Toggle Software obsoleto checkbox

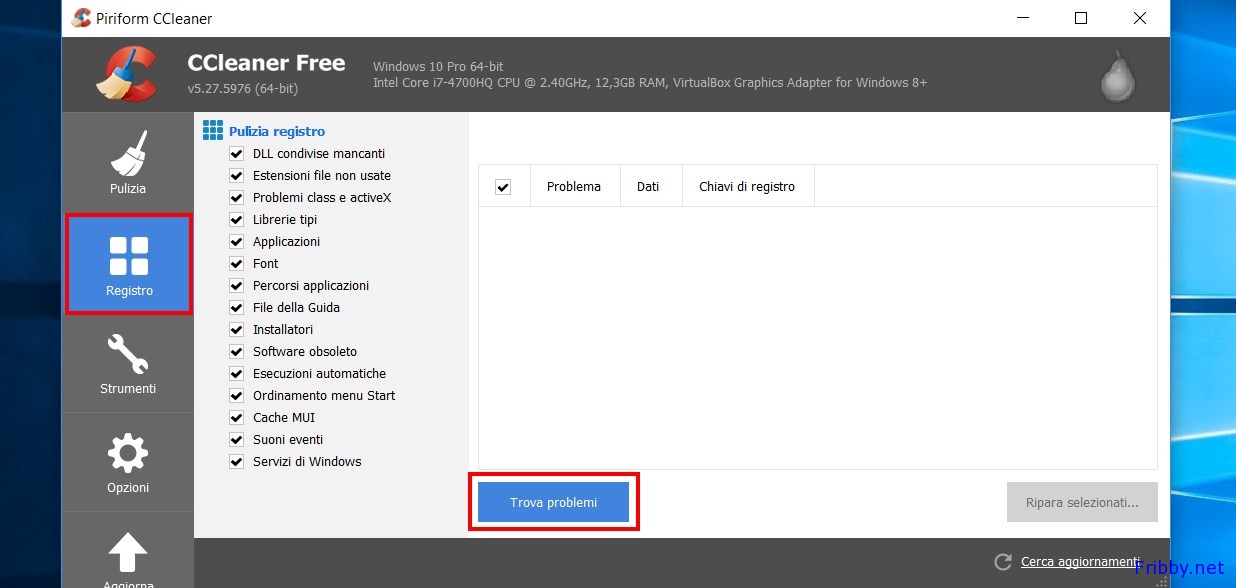pyautogui.click(x=237, y=352)
